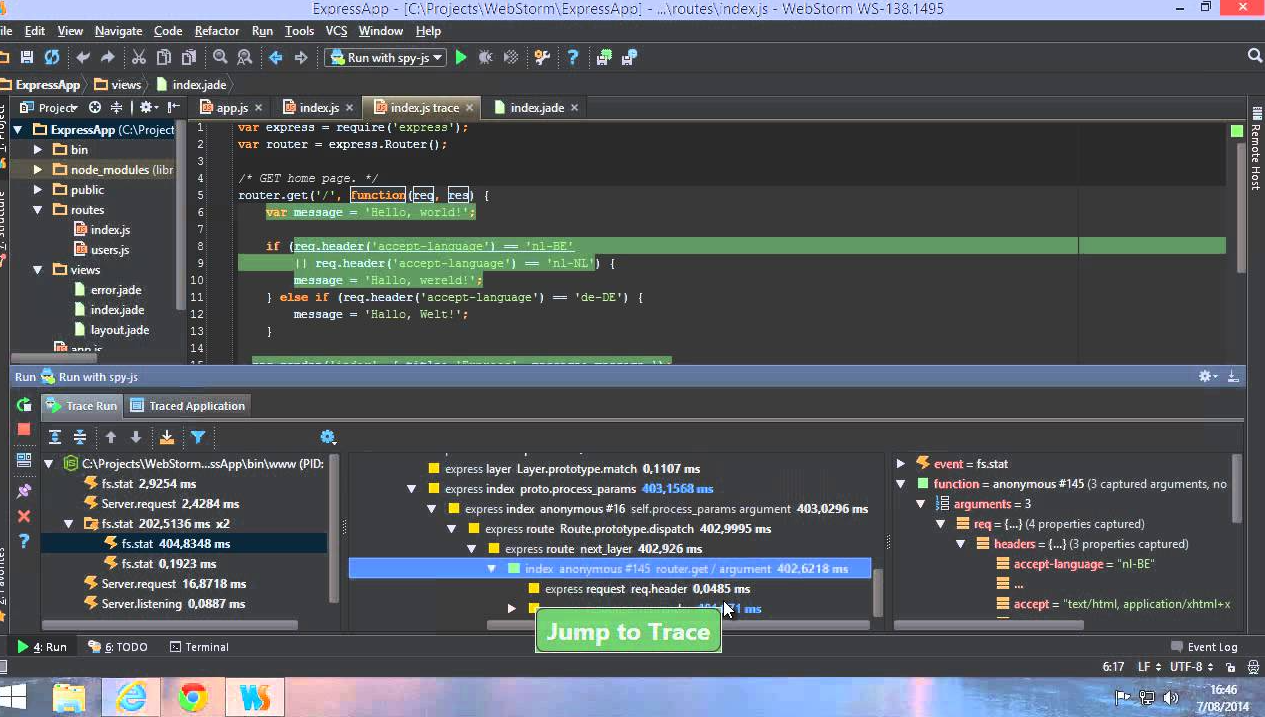Navigate Back with the blue left arrow

[276, 58]
